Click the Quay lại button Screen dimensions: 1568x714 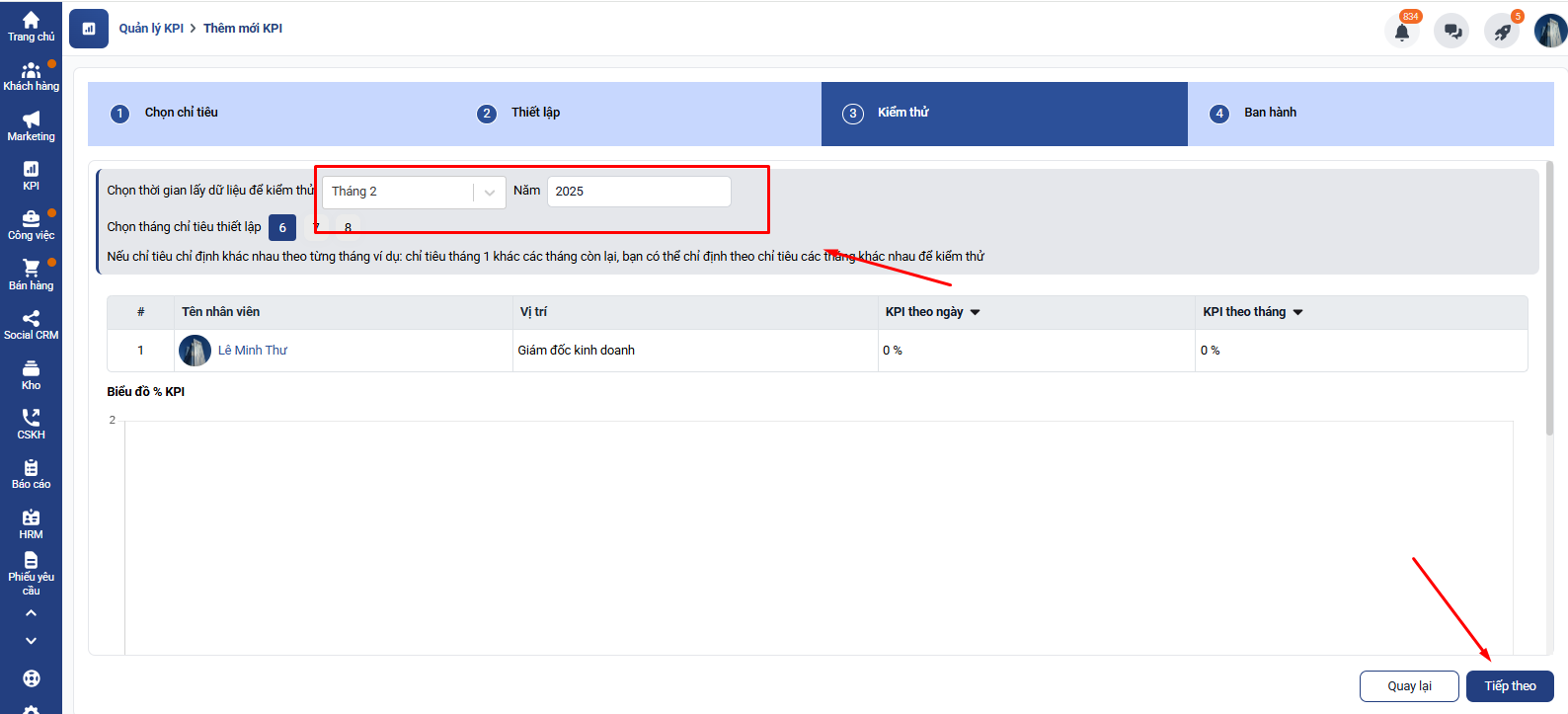[1408, 686]
